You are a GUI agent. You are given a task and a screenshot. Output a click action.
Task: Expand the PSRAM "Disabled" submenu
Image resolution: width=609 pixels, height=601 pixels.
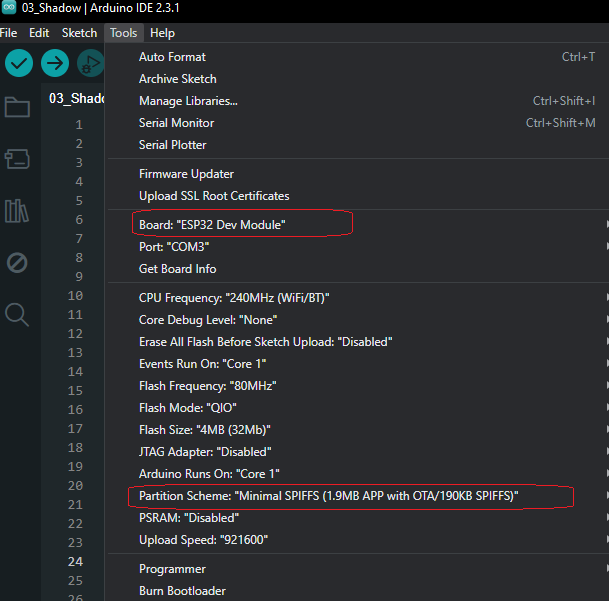358,518
